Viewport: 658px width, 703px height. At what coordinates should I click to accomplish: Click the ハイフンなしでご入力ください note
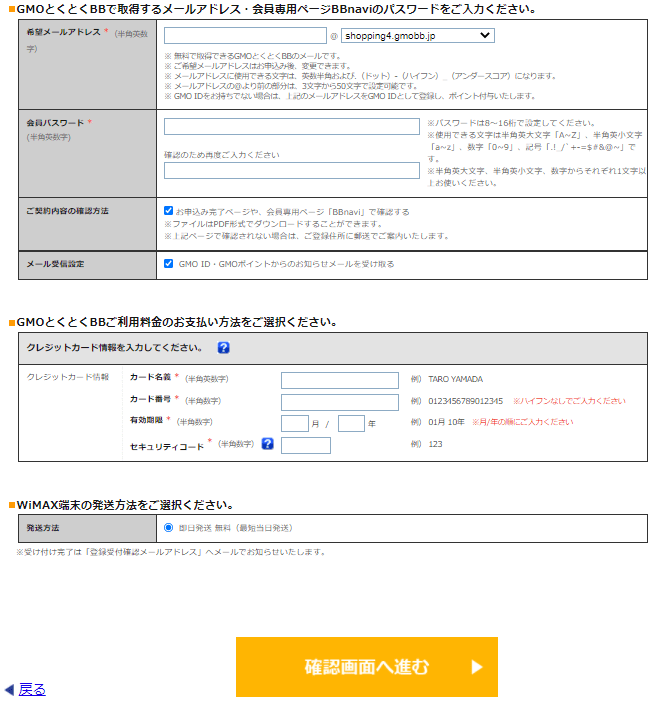tap(569, 401)
